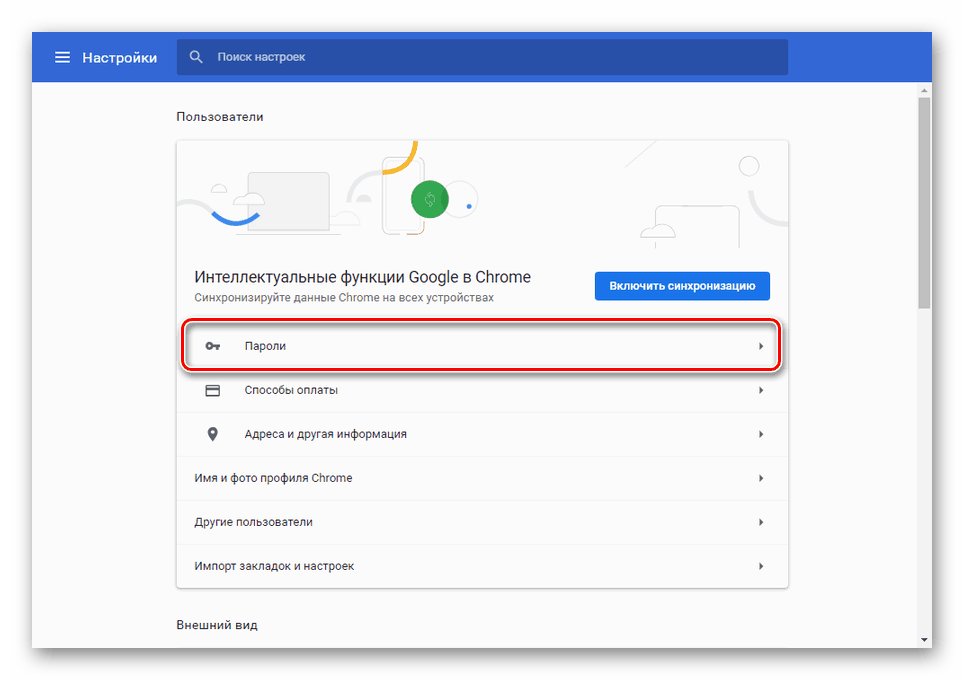The width and height of the screenshot is (964, 680).
Task: Open Импорт закладок и настроек
Action: [482, 566]
